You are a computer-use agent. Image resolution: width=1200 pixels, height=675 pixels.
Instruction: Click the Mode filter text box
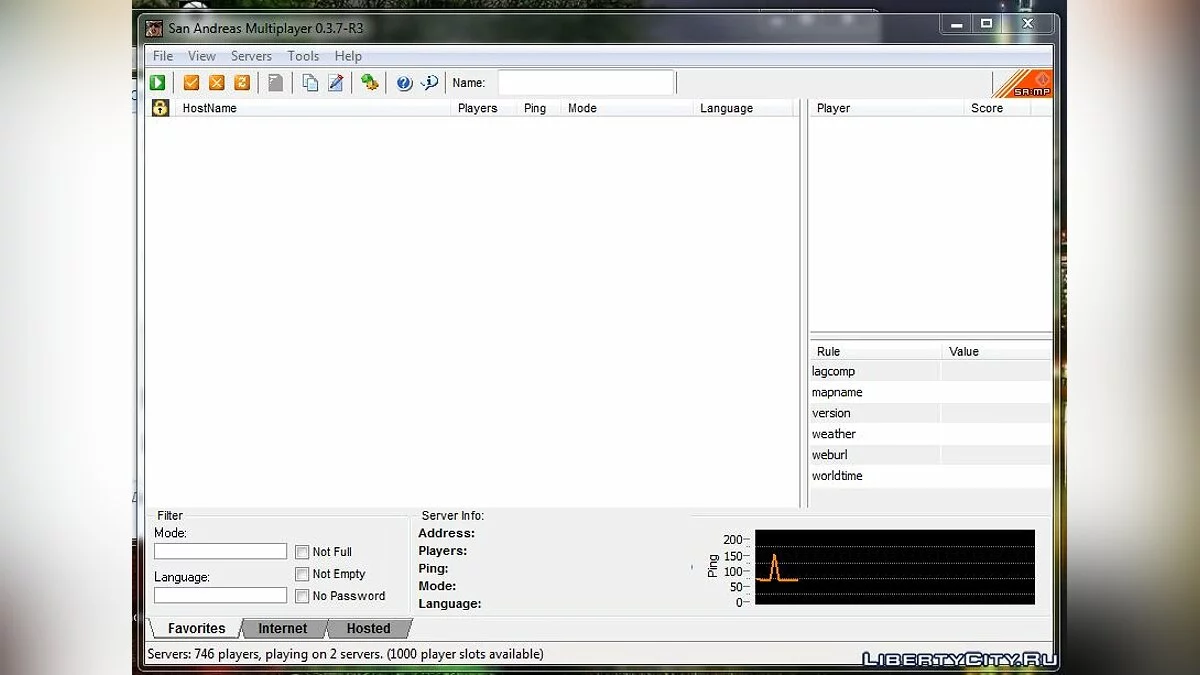[220, 551]
